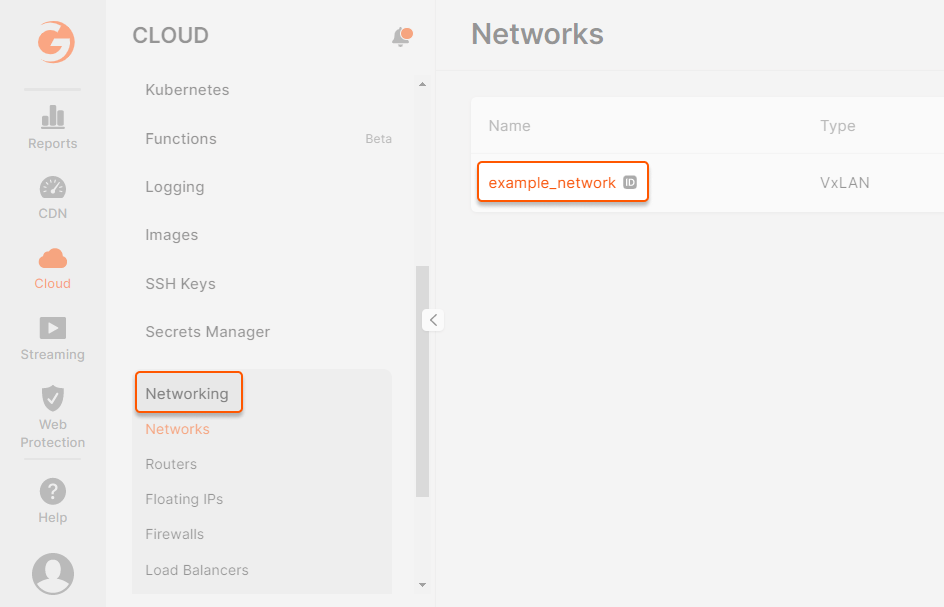Open example_network details link

pos(552,182)
